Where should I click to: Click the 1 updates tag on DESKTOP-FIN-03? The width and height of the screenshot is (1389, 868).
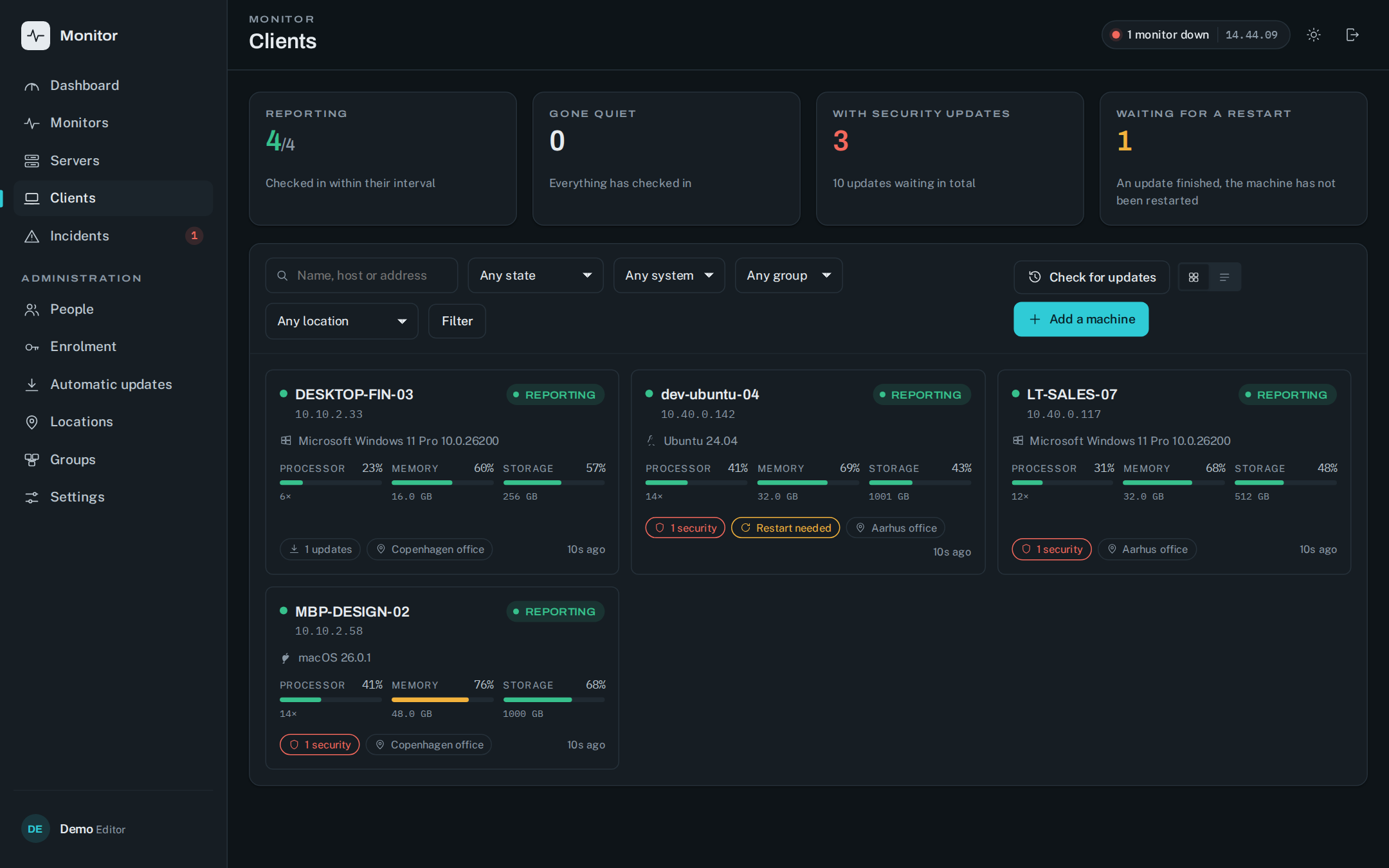coord(320,550)
